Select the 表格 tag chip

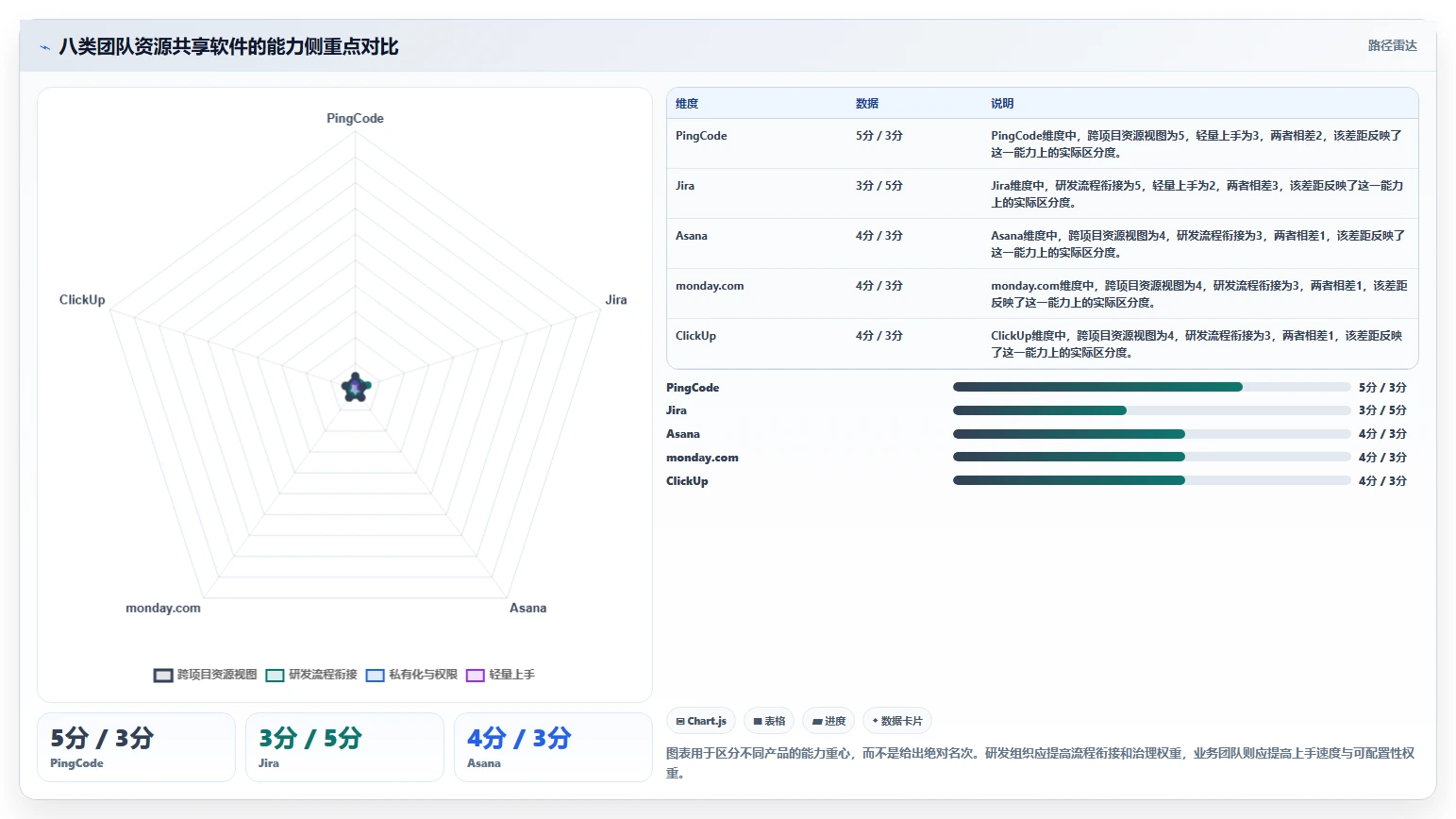(x=769, y=721)
